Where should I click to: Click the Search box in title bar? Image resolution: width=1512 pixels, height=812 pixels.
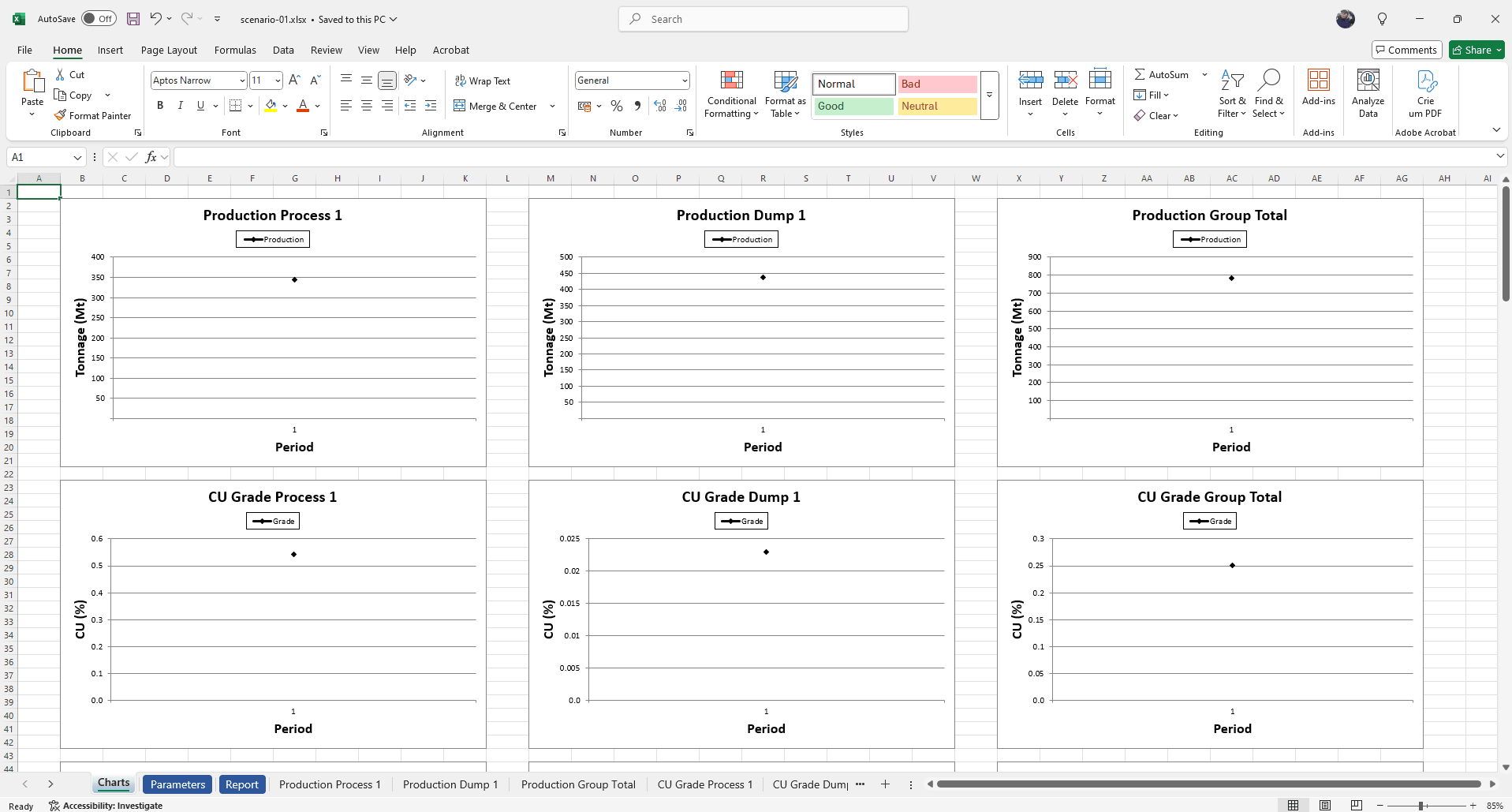point(763,19)
